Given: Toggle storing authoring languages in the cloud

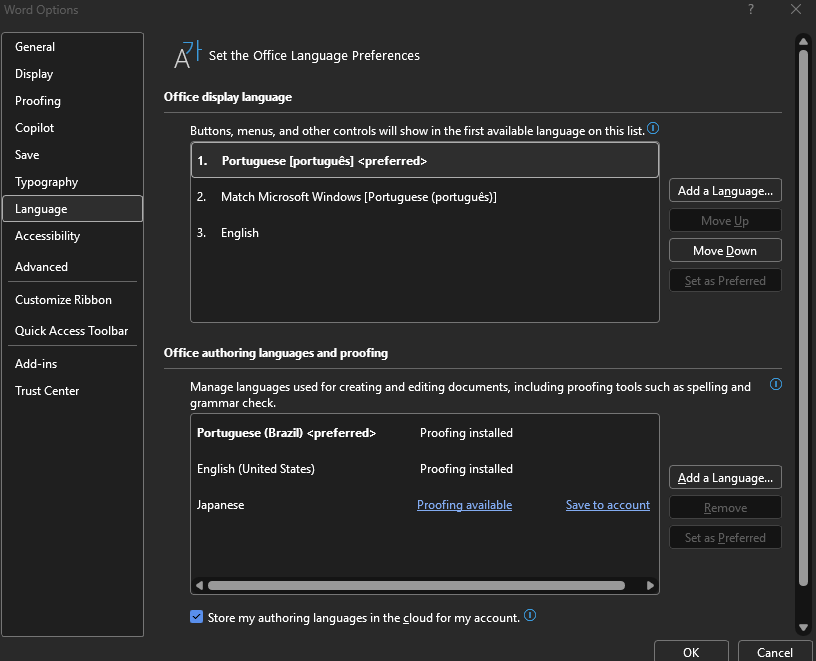Looking at the screenshot, I should tap(196, 617).
